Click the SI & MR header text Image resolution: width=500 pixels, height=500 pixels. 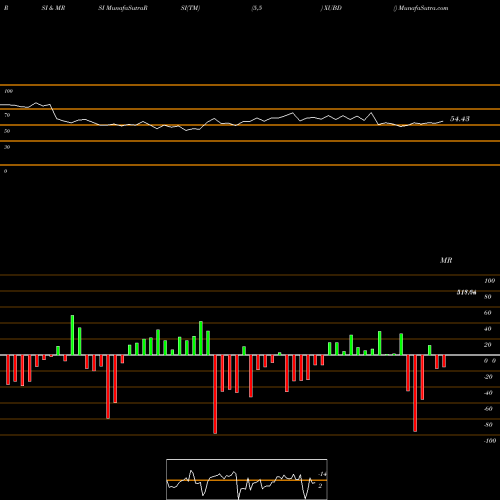click(x=53, y=8)
